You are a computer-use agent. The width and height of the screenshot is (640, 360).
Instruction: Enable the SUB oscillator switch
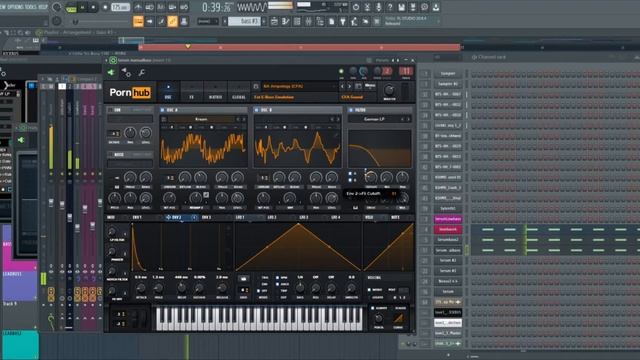pos(110,110)
